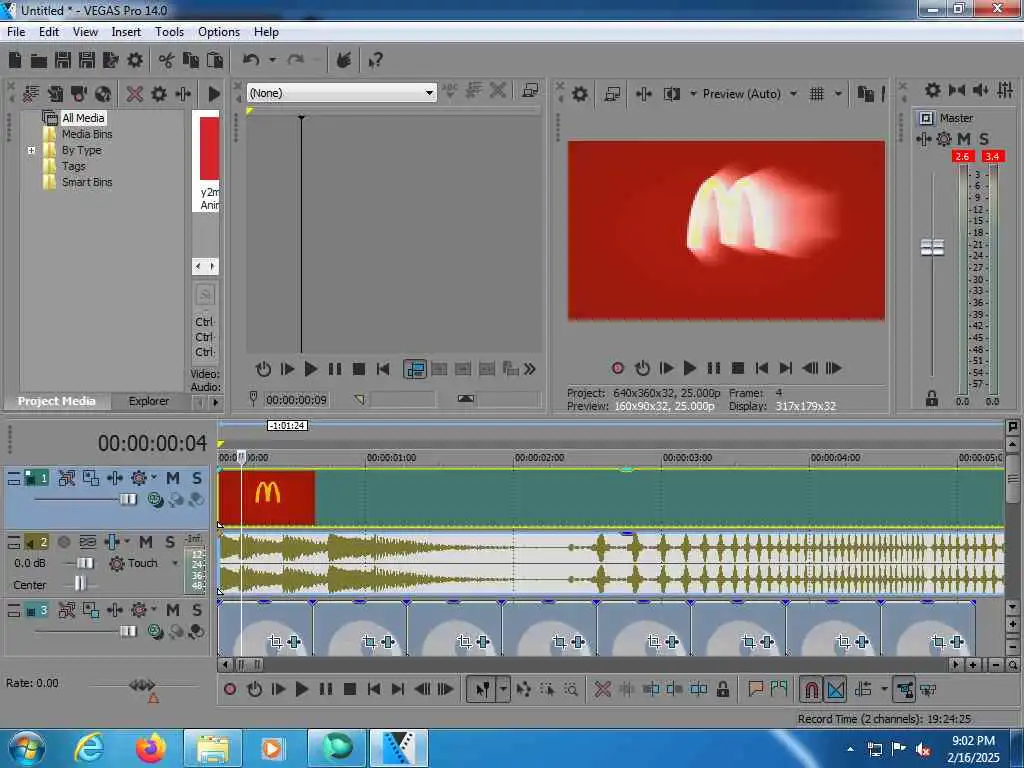Open auto ripple dropdown arrow
This screenshot has height=768, width=1024.
pyautogui.click(x=884, y=689)
